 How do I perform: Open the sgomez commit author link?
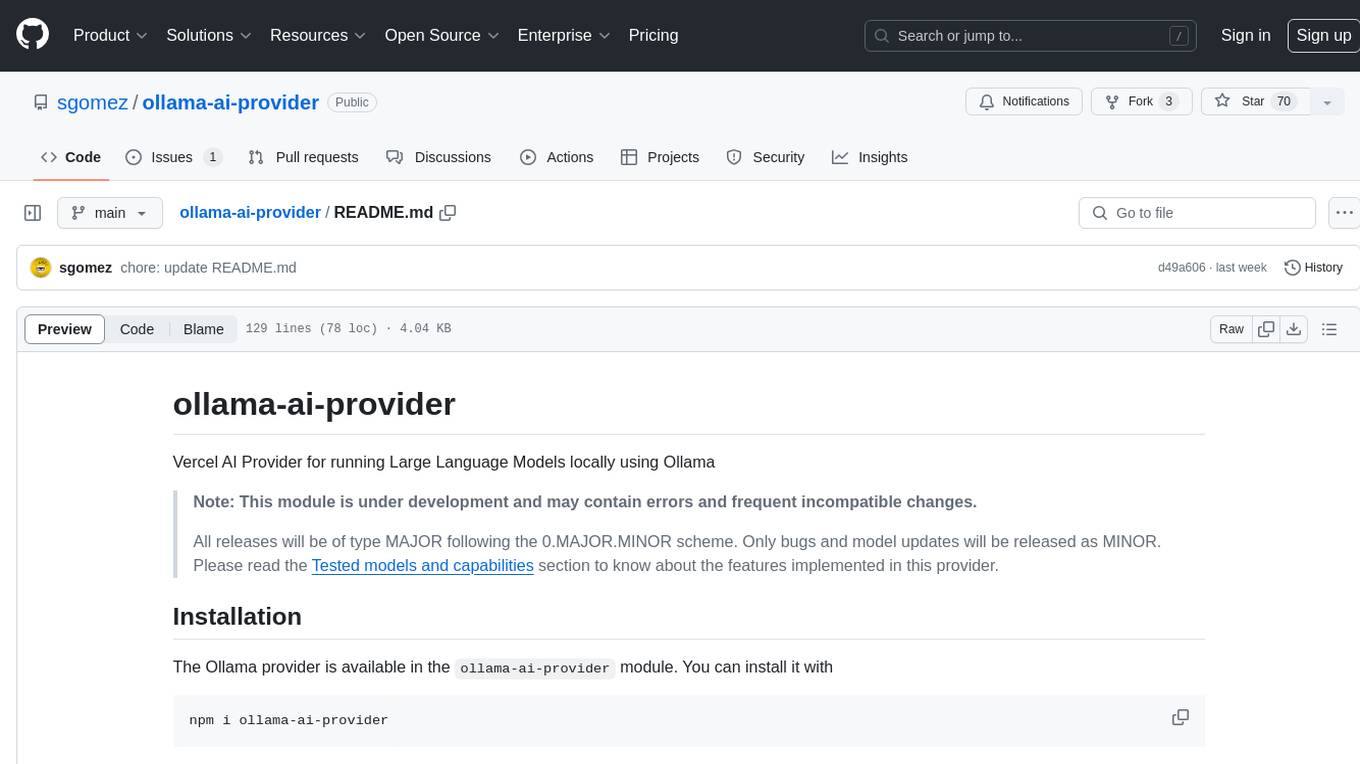tap(86, 267)
